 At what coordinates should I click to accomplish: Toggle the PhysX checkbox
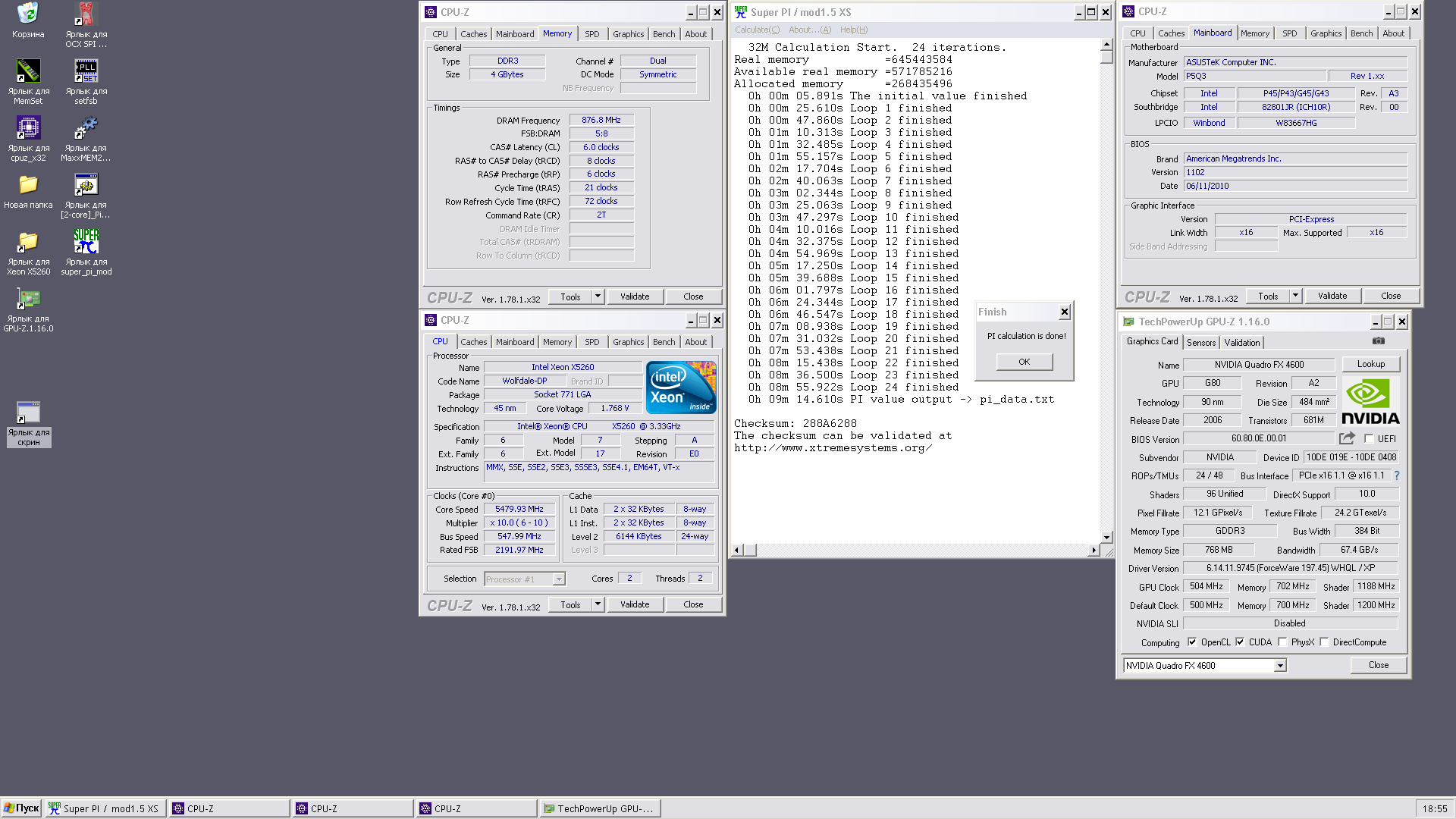click(x=1282, y=642)
